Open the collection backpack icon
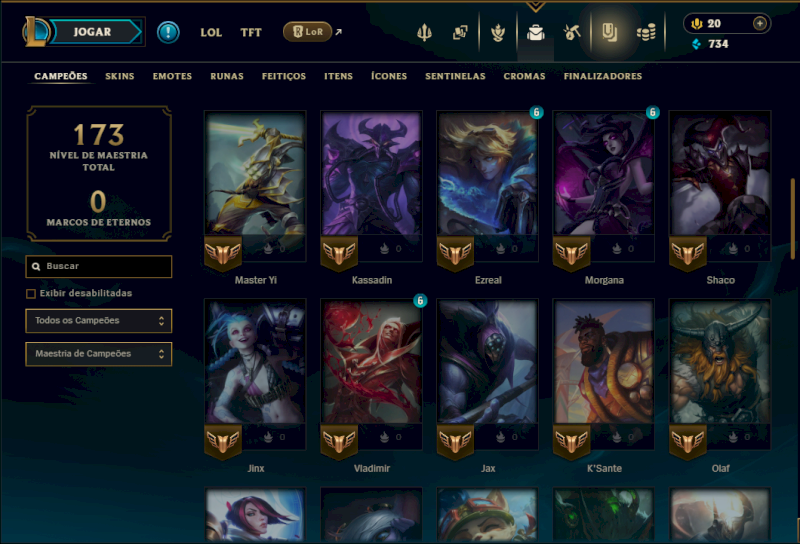 [x=536, y=33]
